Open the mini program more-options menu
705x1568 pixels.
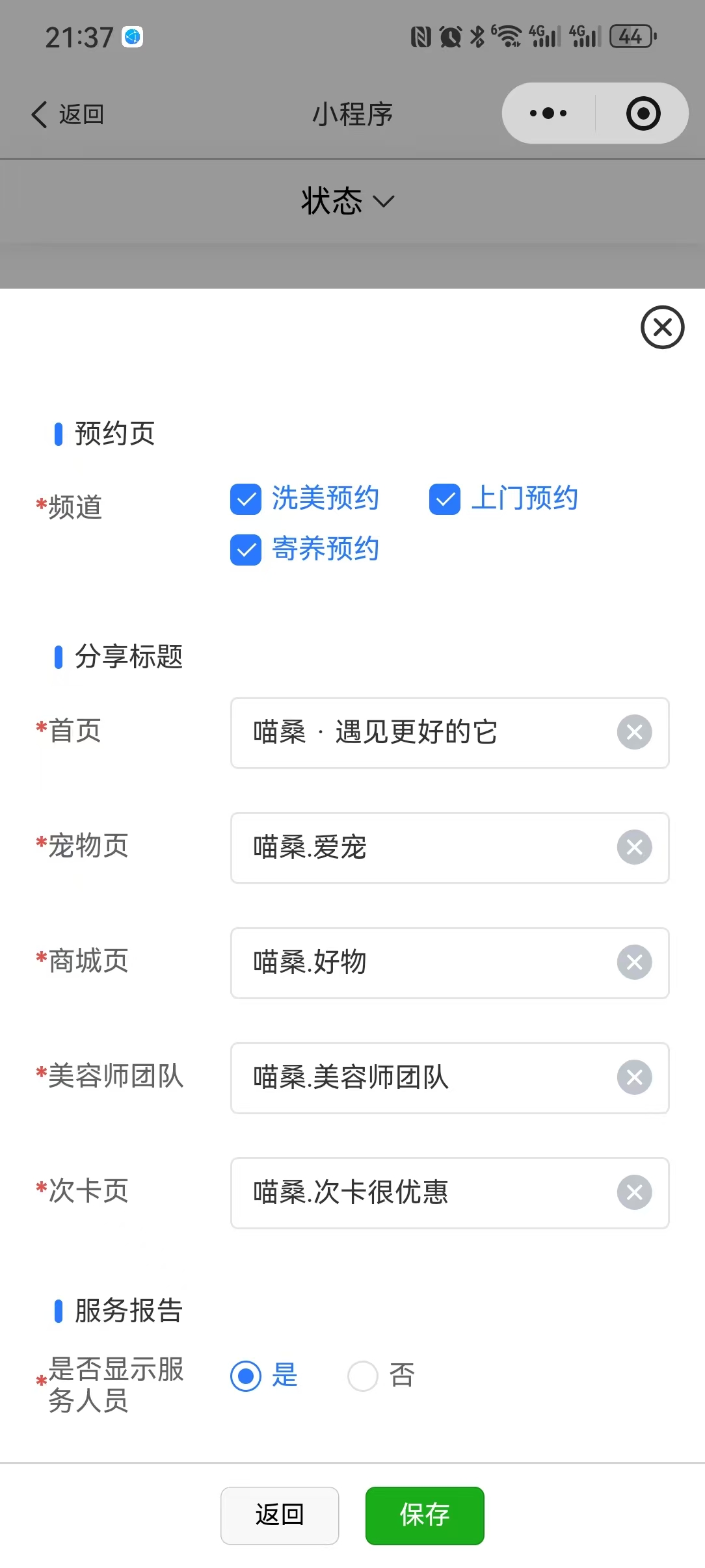pyautogui.click(x=548, y=114)
